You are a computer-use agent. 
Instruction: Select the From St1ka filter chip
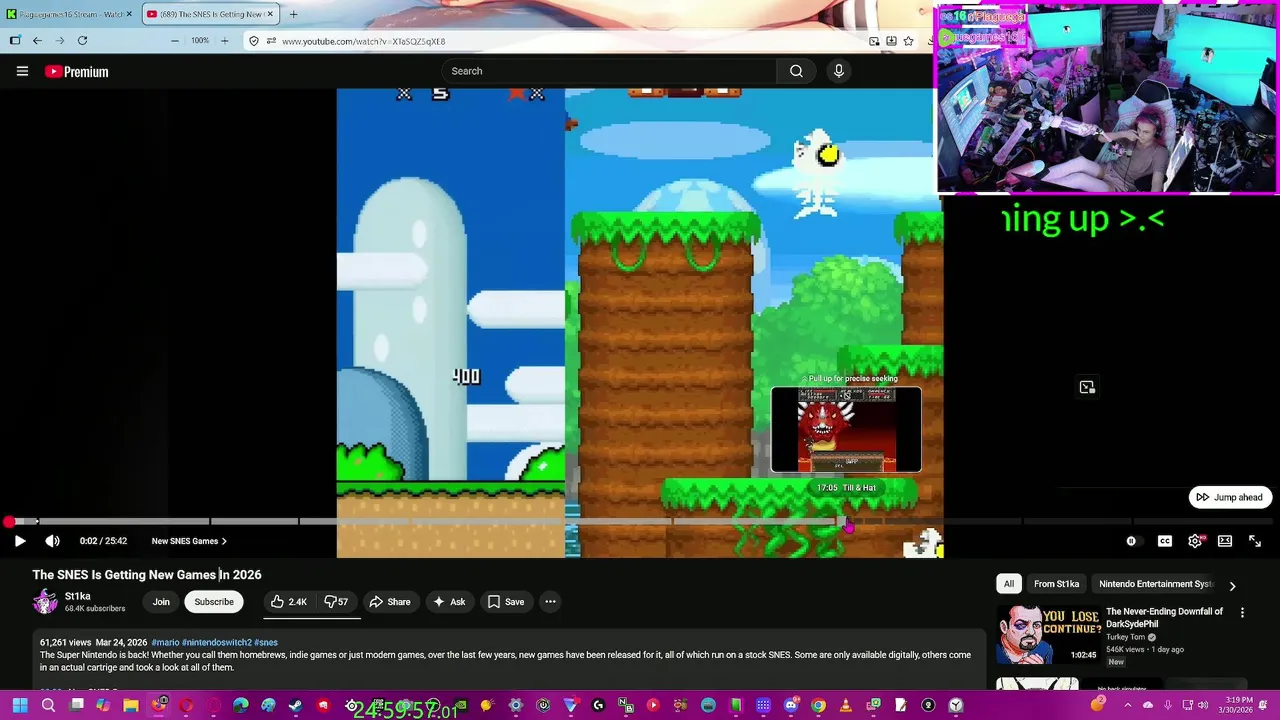click(1056, 584)
